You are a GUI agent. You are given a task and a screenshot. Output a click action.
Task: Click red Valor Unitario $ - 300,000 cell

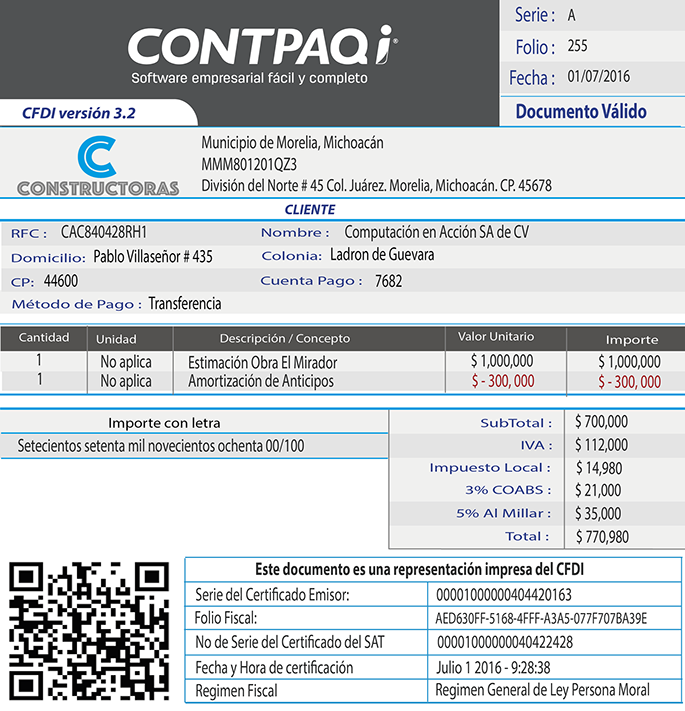click(503, 381)
